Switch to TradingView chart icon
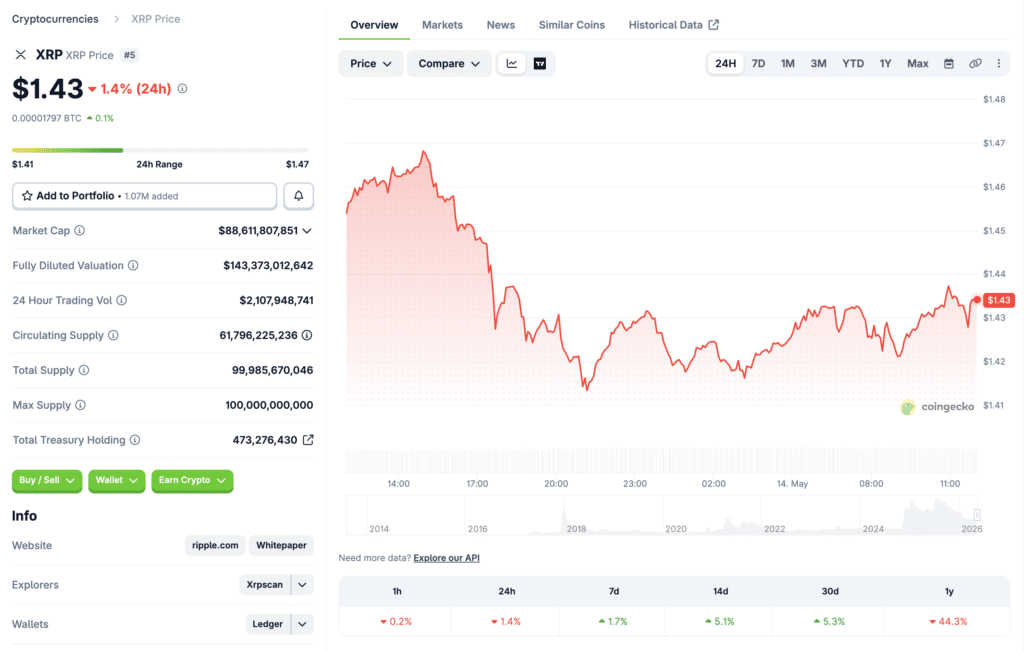This screenshot has height=652, width=1024. tap(540, 63)
